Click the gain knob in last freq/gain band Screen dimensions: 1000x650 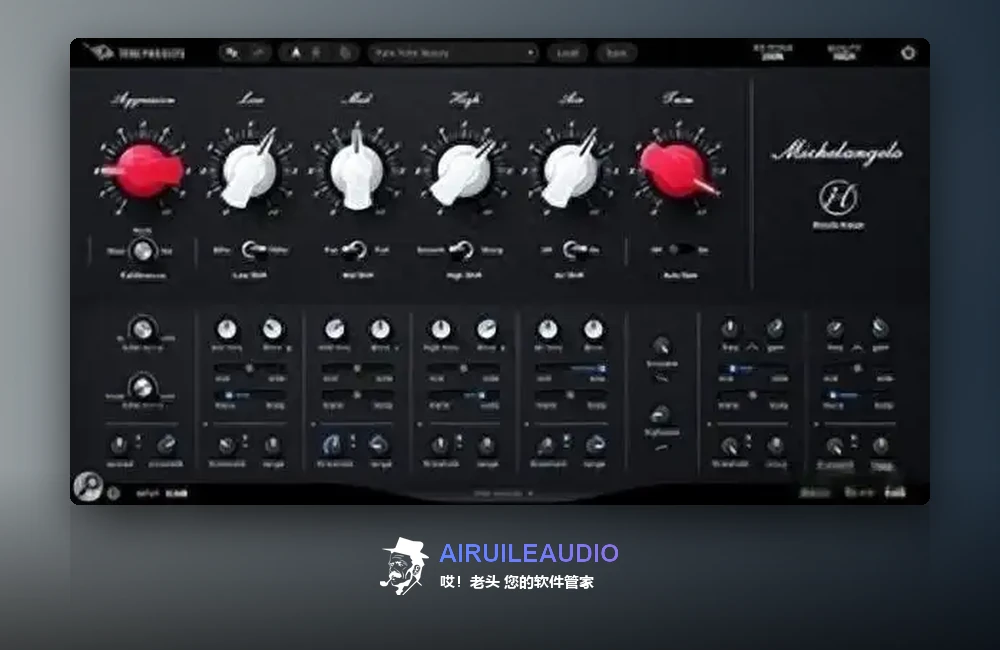click(x=880, y=328)
